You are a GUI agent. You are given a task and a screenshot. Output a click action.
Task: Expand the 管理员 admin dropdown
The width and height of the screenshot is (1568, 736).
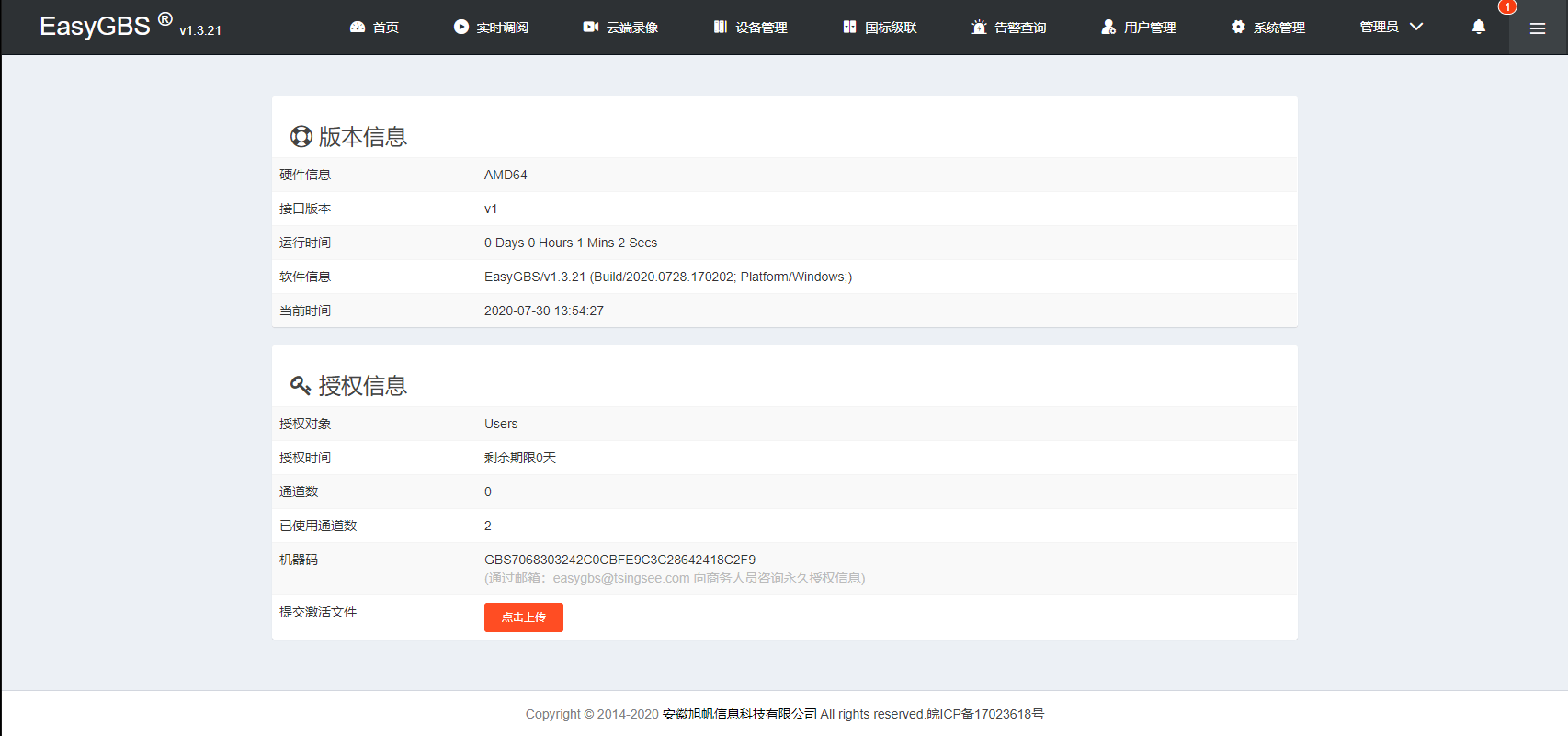(x=1392, y=27)
